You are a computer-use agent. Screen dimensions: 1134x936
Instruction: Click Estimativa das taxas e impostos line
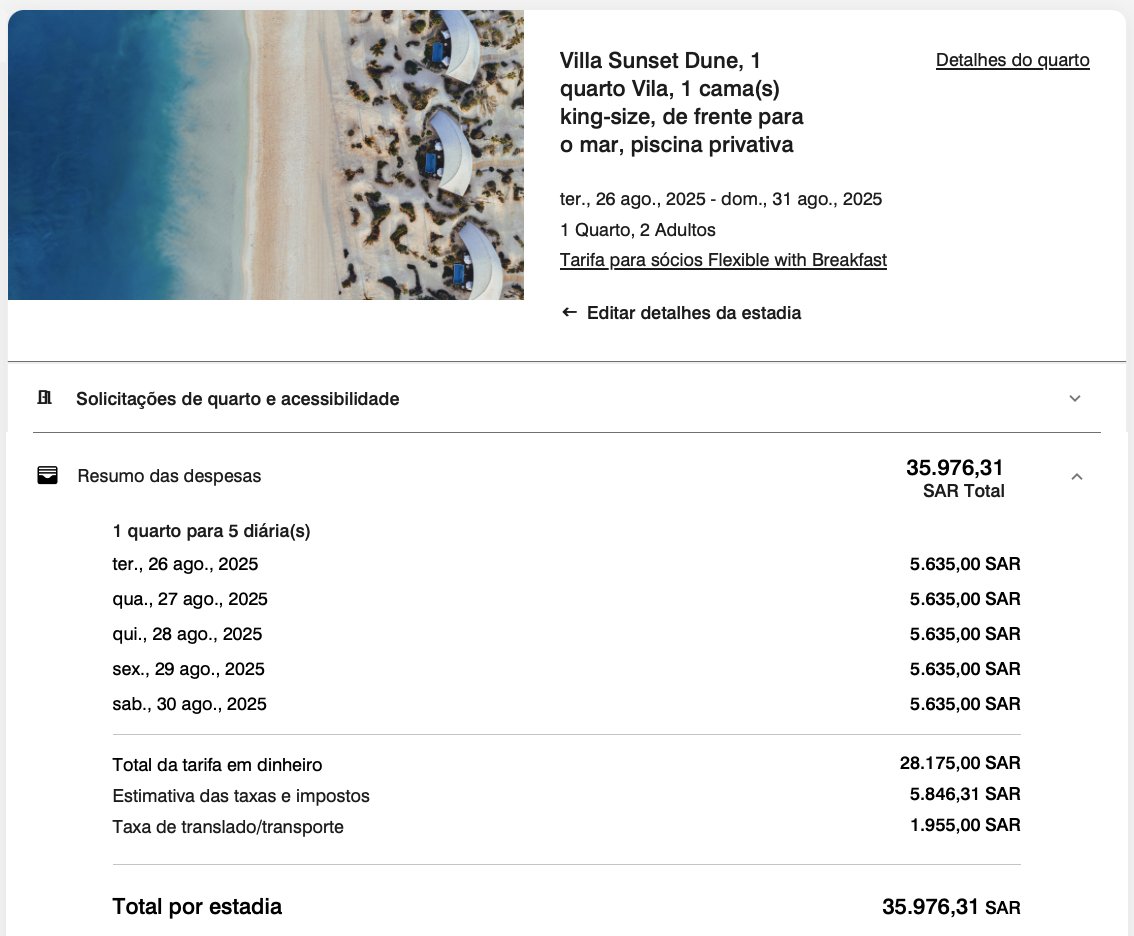tap(566, 795)
